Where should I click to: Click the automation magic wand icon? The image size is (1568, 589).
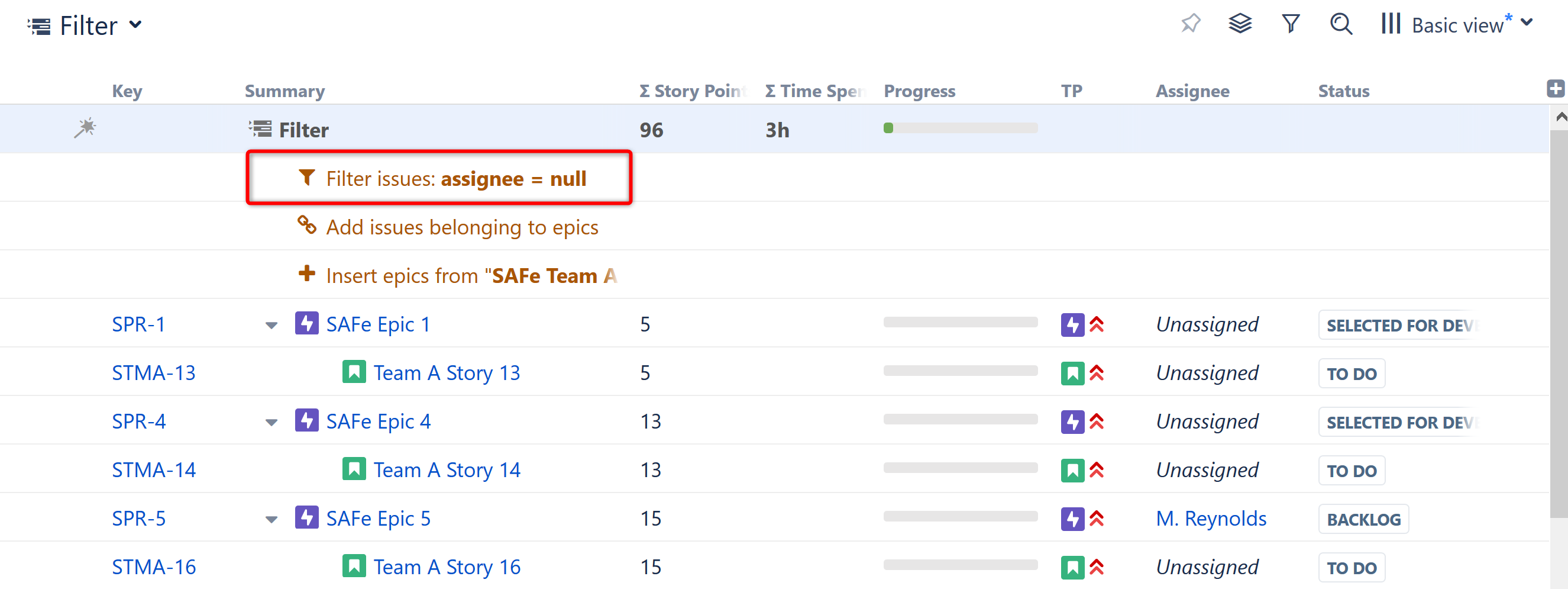point(85,128)
